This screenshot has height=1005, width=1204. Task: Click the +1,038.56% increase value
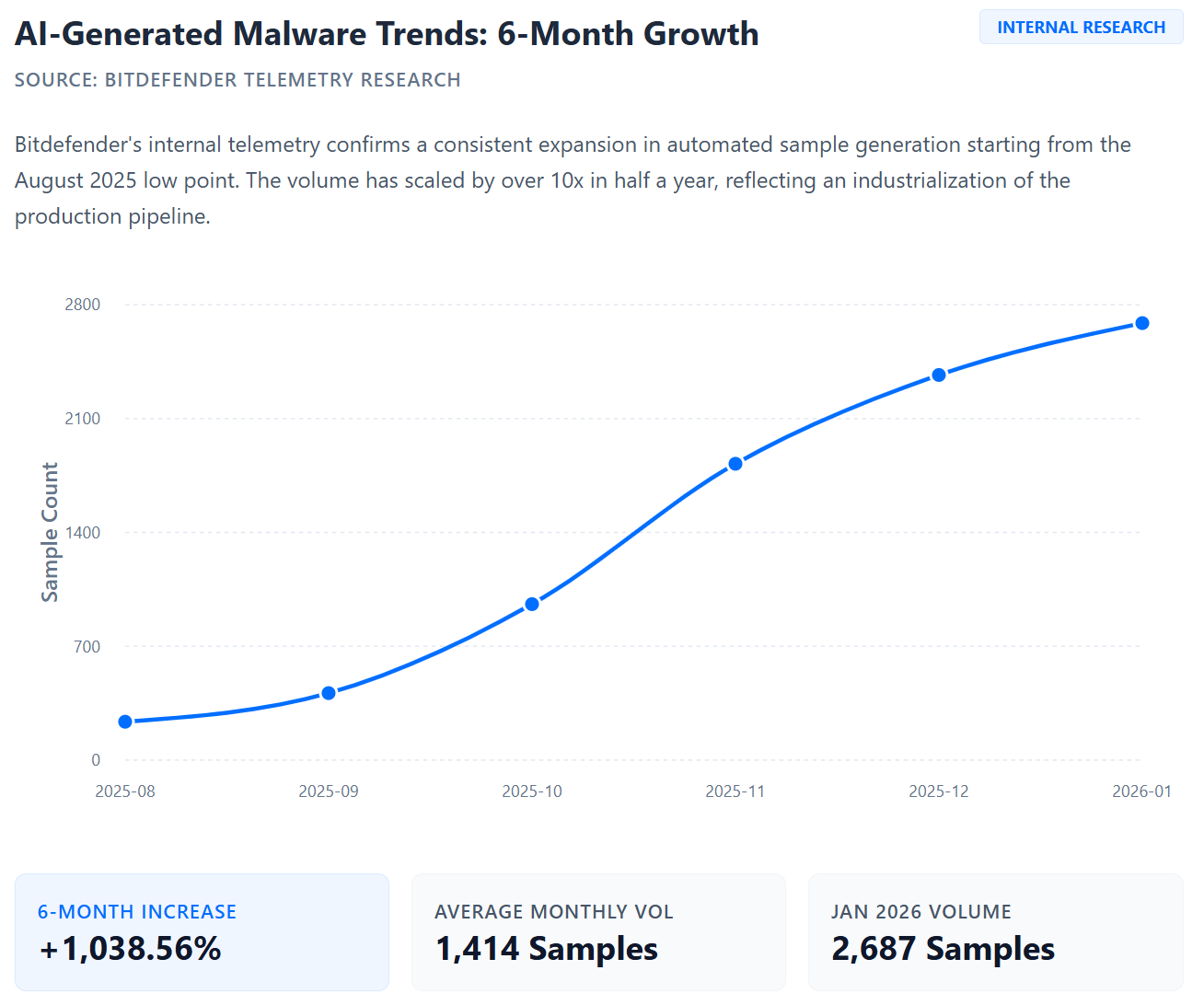[130, 949]
